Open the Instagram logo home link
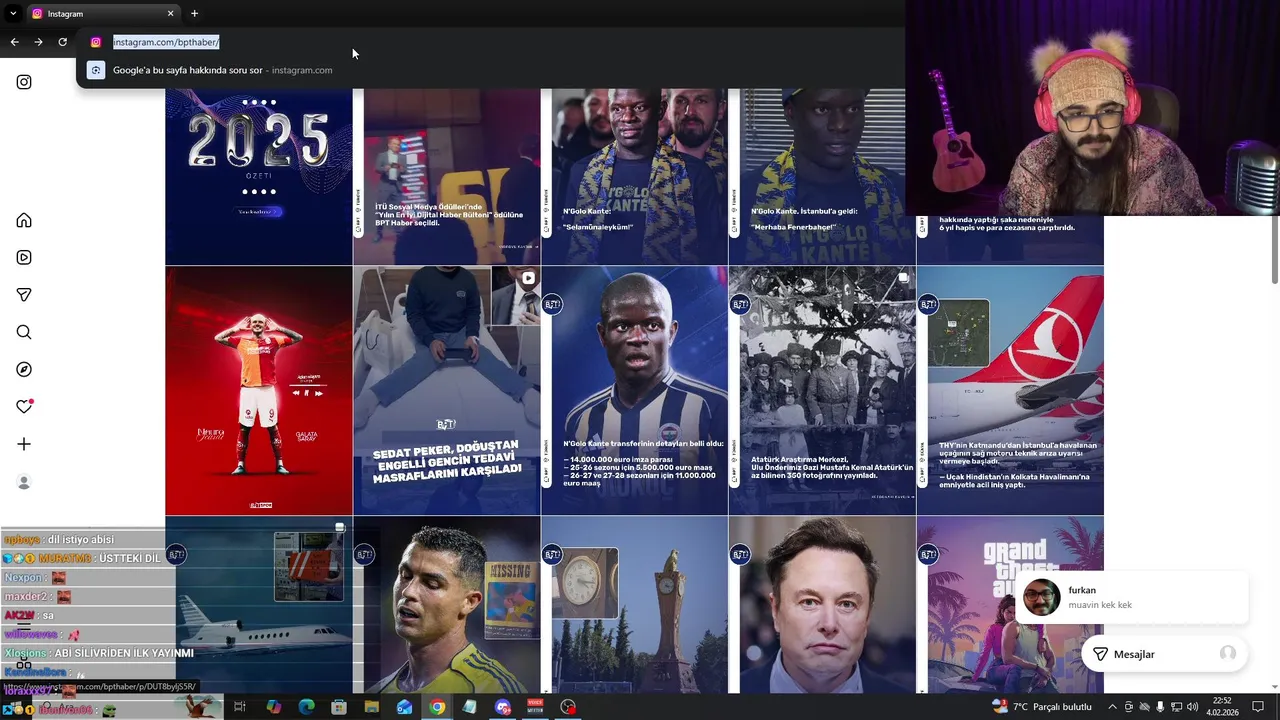Viewport: 1280px width, 720px height. [x=24, y=82]
